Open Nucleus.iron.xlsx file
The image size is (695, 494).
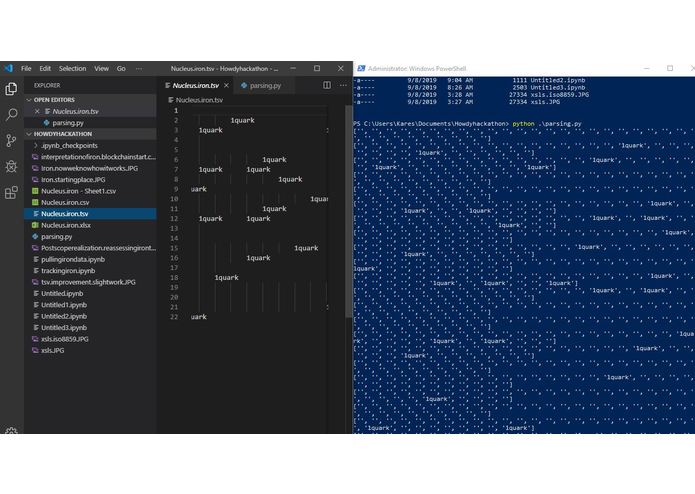pos(90,225)
